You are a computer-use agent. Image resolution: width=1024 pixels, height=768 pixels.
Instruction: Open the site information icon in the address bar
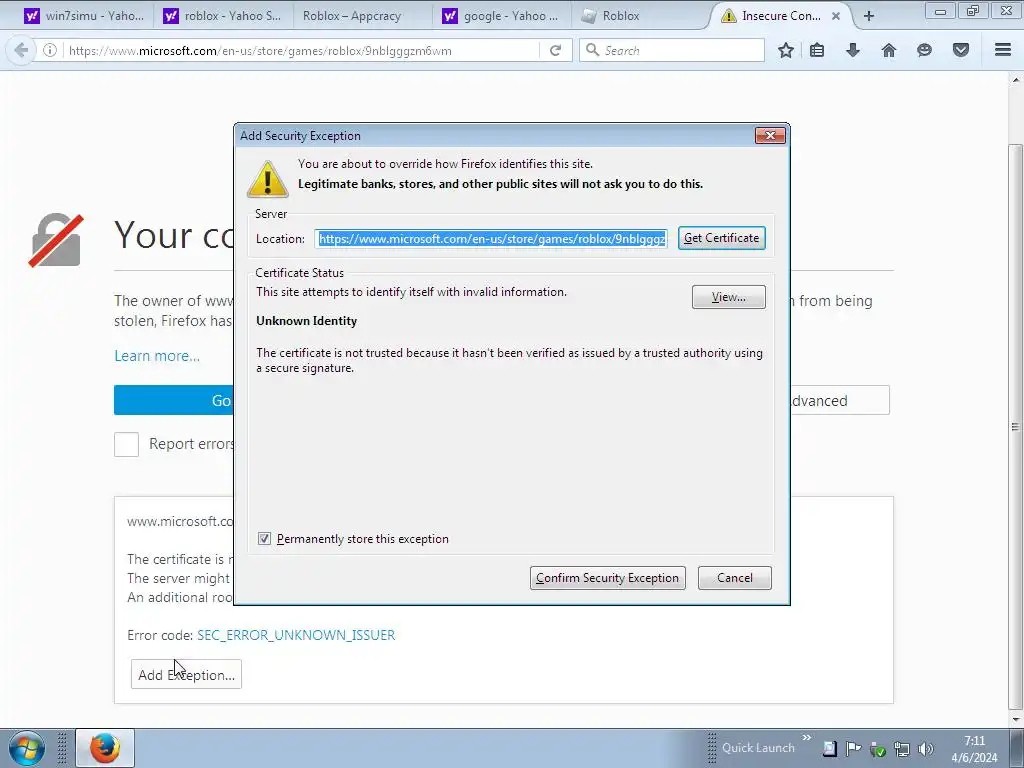(x=50, y=50)
